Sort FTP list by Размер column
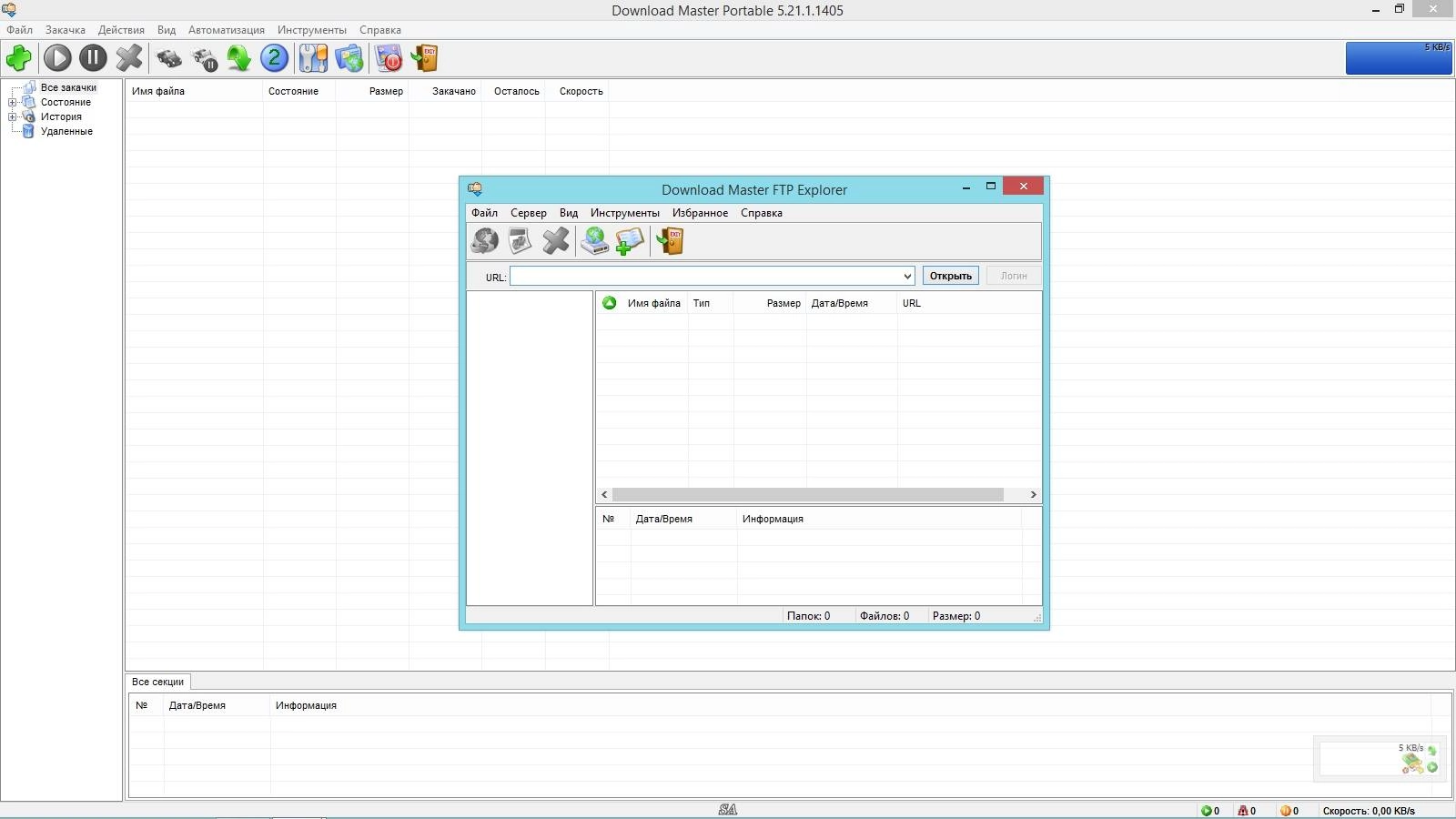 770,303
